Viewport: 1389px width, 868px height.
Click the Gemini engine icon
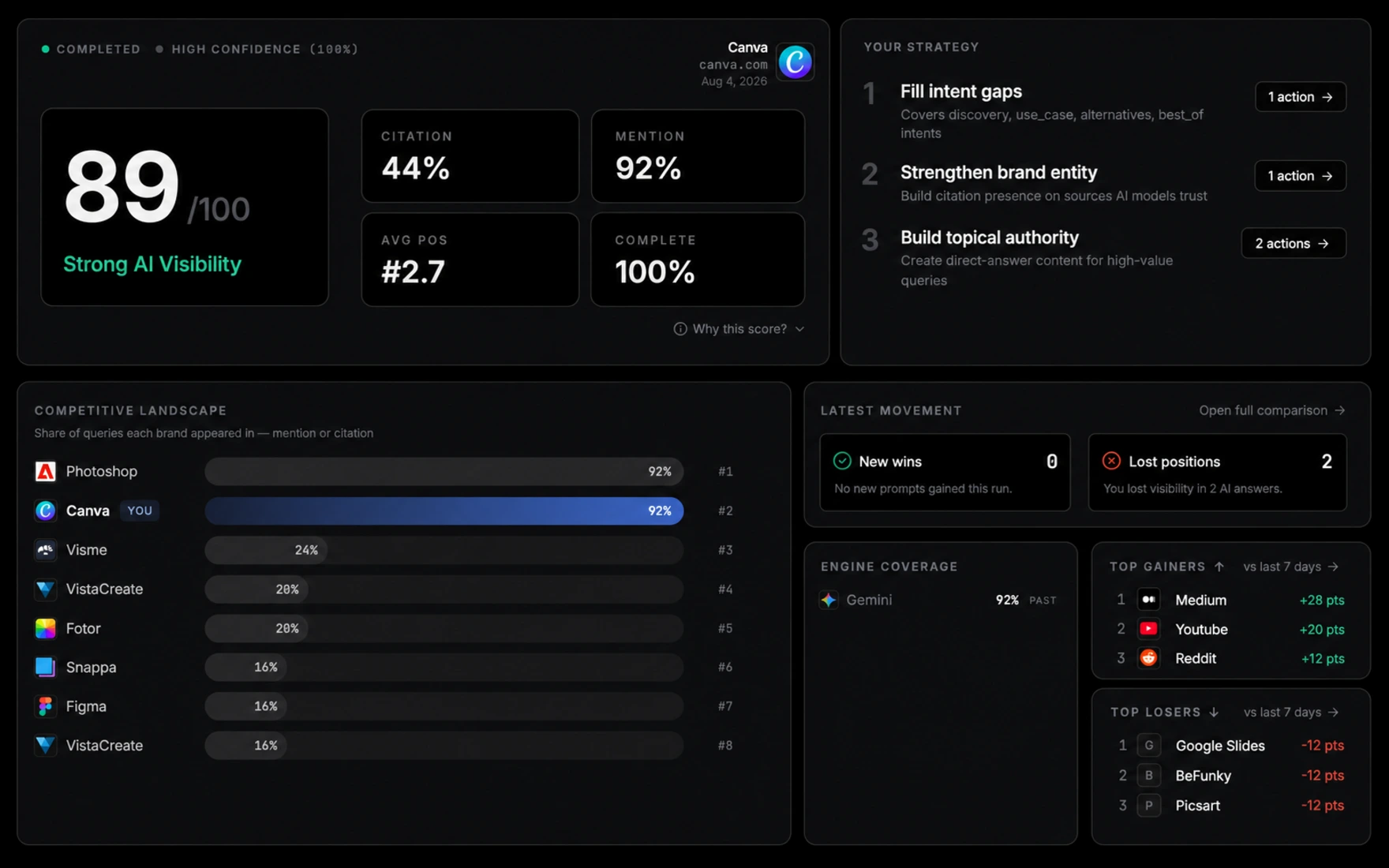(829, 600)
